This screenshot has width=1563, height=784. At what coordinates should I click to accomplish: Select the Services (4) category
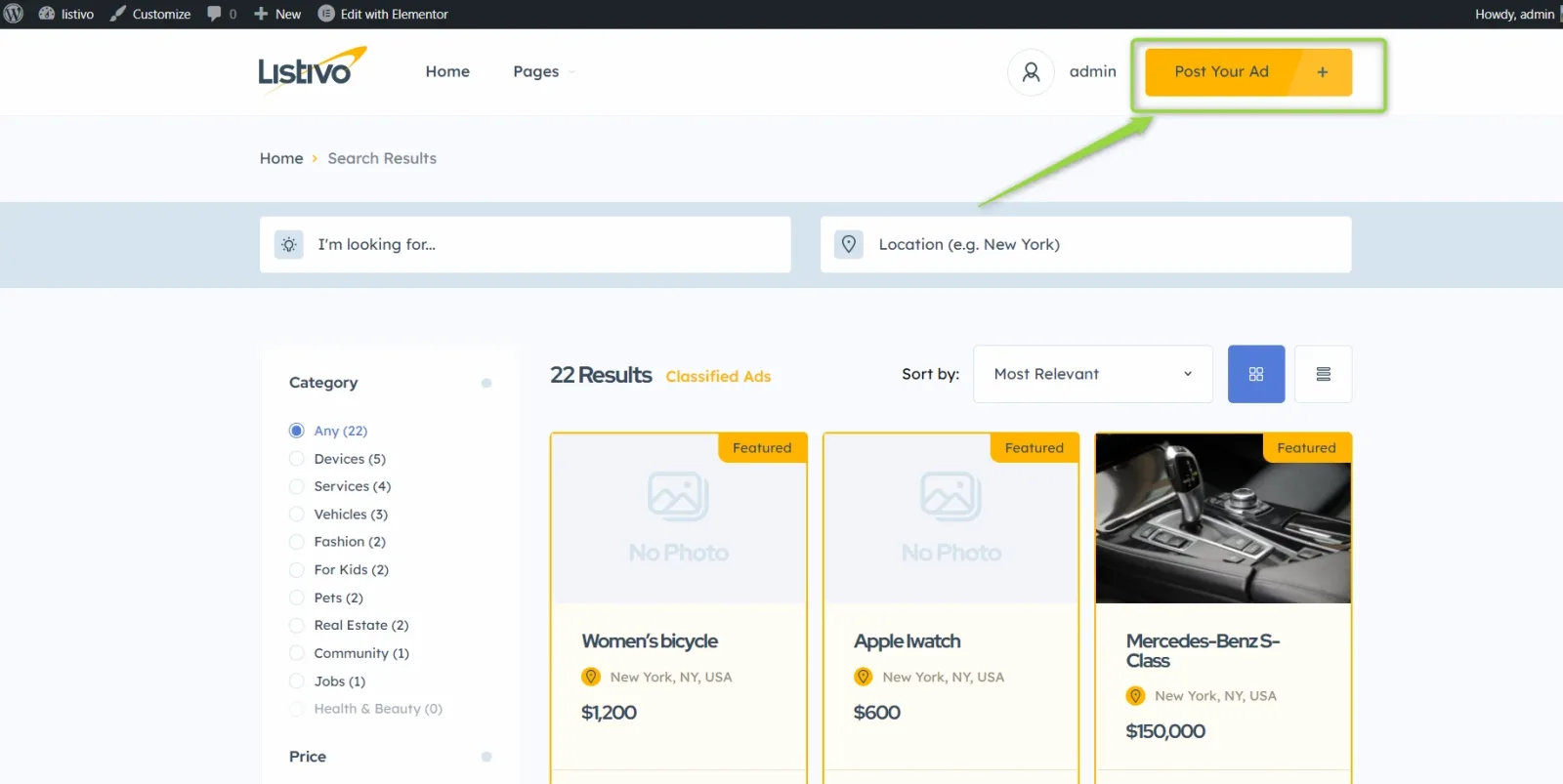pos(340,486)
